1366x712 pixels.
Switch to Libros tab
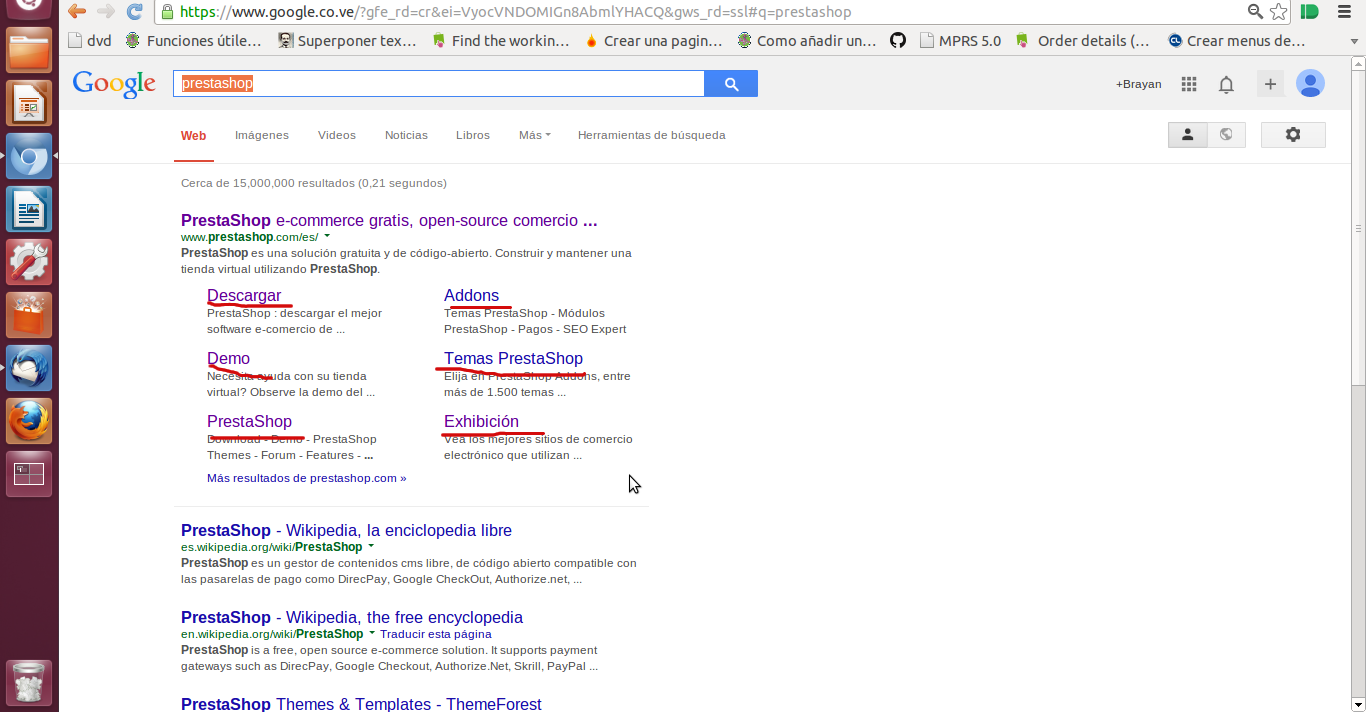[x=473, y=135]
